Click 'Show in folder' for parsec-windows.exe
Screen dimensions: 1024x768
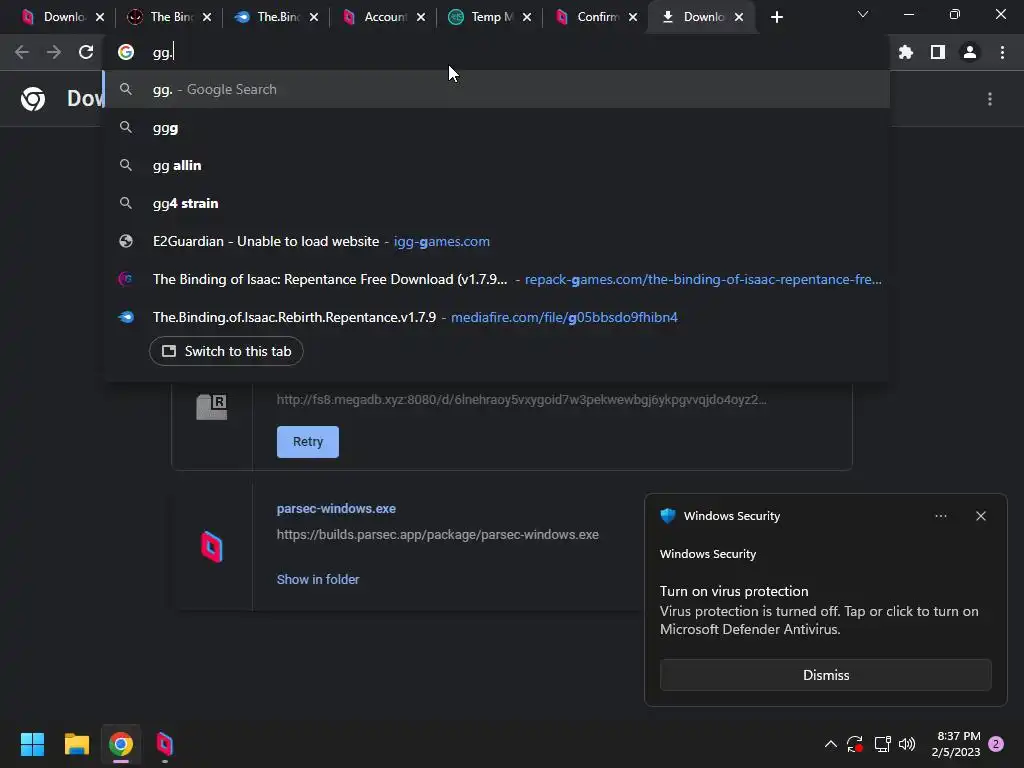tap(317, 579)
